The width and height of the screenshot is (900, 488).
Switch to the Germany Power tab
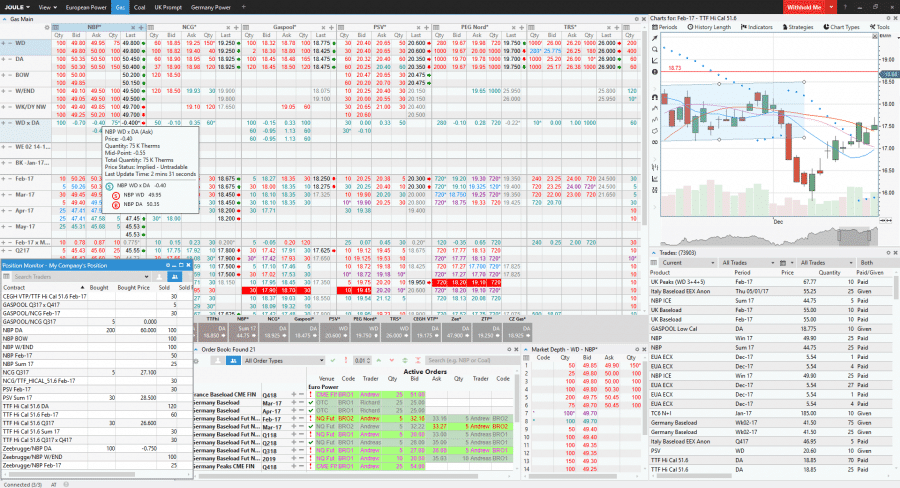[210, 7]
